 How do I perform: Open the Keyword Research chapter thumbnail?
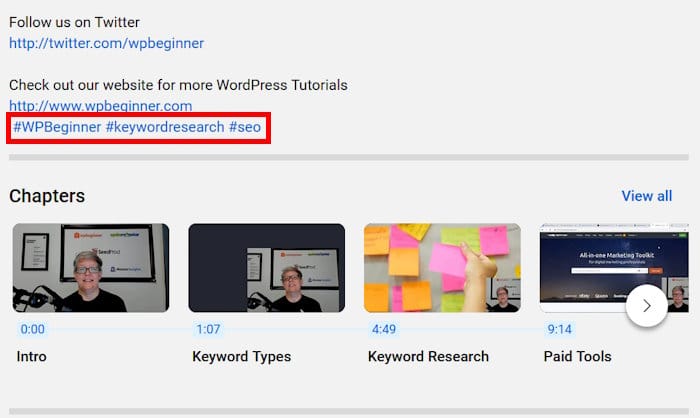(442, 268)
